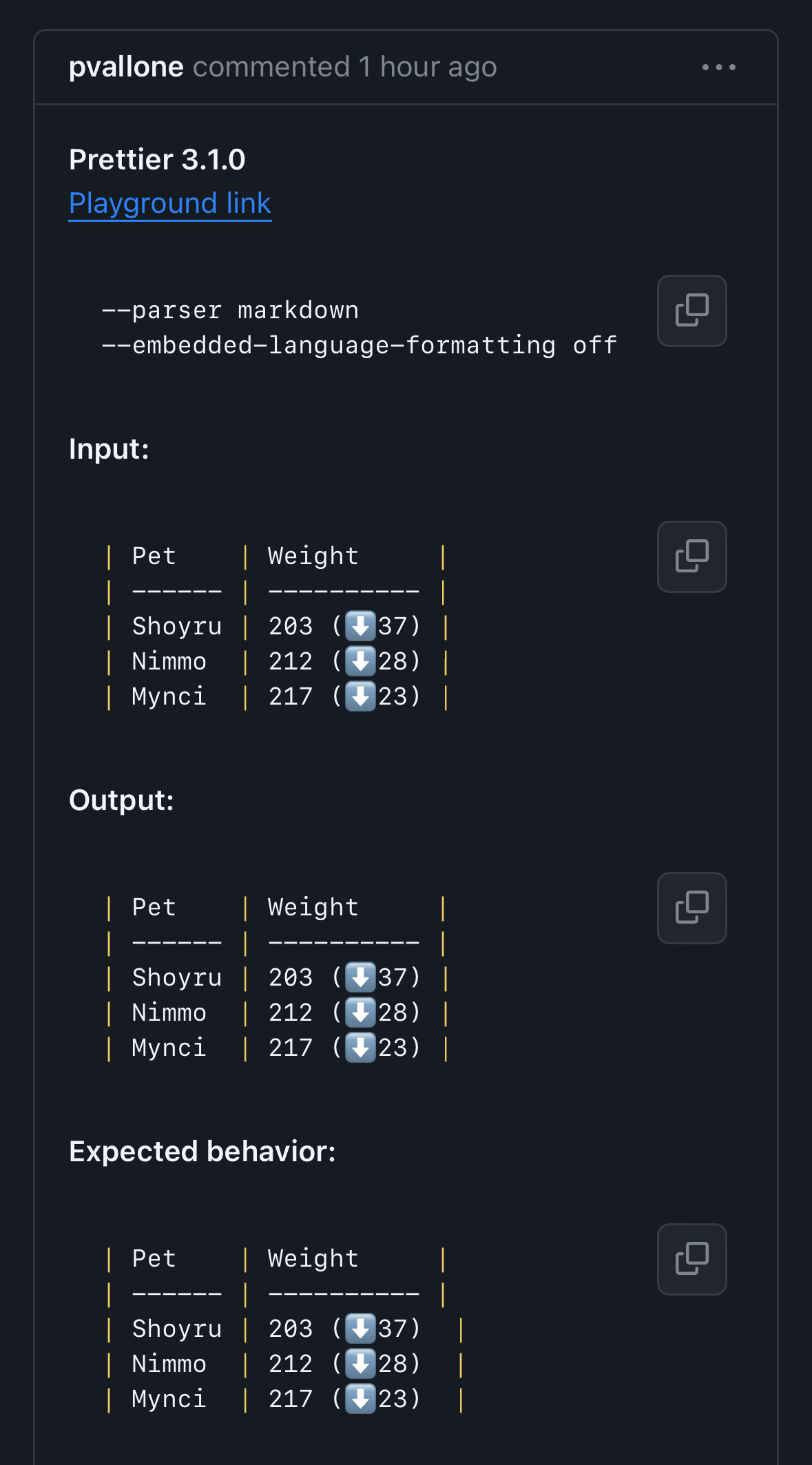812x1465 pixels.
Task: Click the down arrow emoji beside Shoyru in Input
Action: (361, 625)
